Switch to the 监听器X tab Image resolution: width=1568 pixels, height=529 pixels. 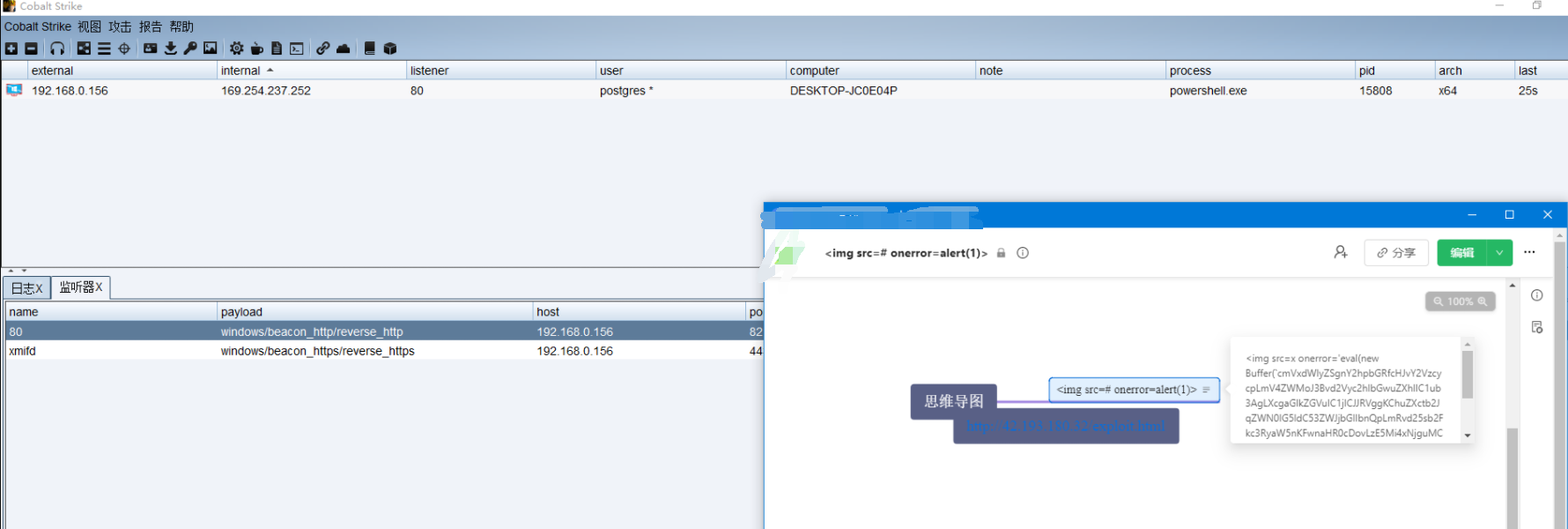pos(81,287)
